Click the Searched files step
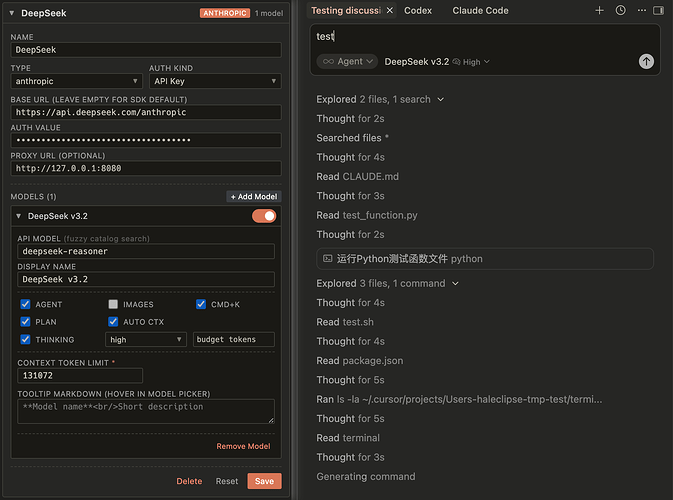The height and width of the screenshot is (500, 673). (x=352, y=138)
